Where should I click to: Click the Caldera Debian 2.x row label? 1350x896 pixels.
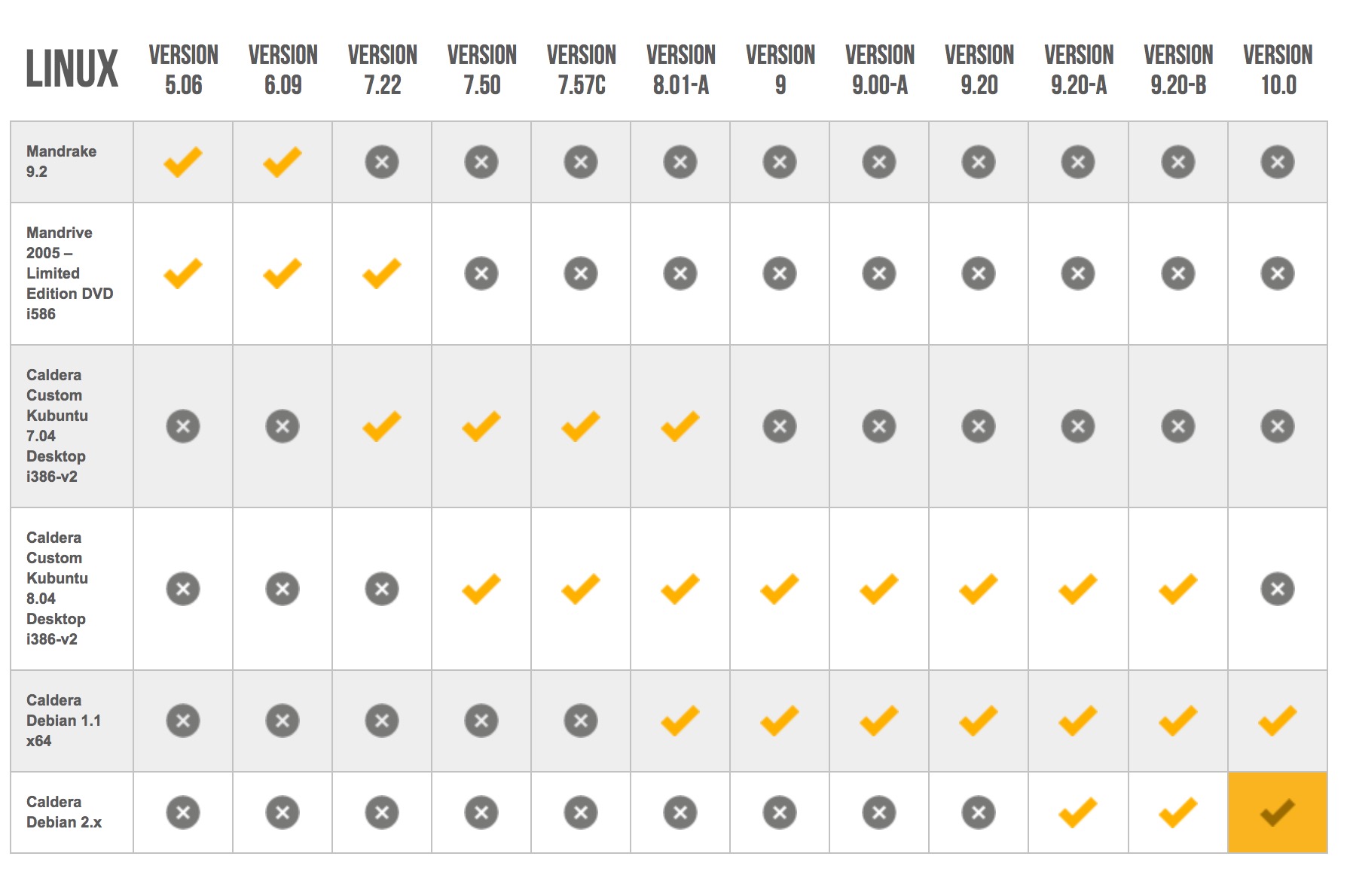(x=64, y=812)
